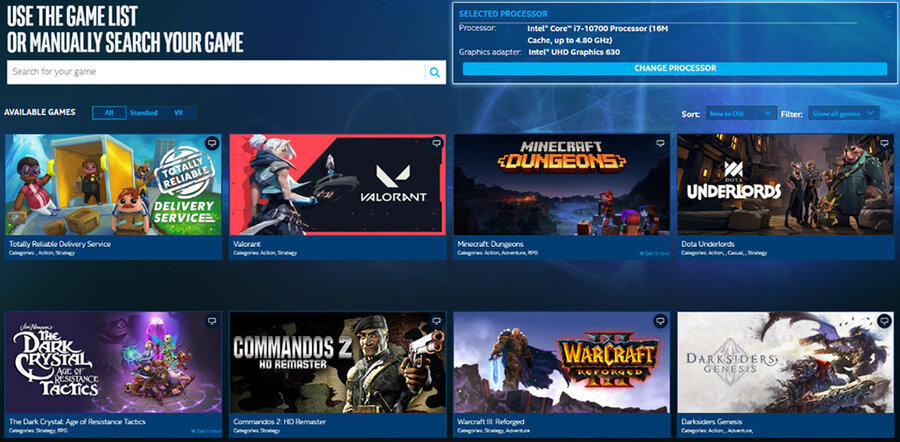Select the All games tab
Viewport: 900px width, 442px height.
[x=109, y=113]
